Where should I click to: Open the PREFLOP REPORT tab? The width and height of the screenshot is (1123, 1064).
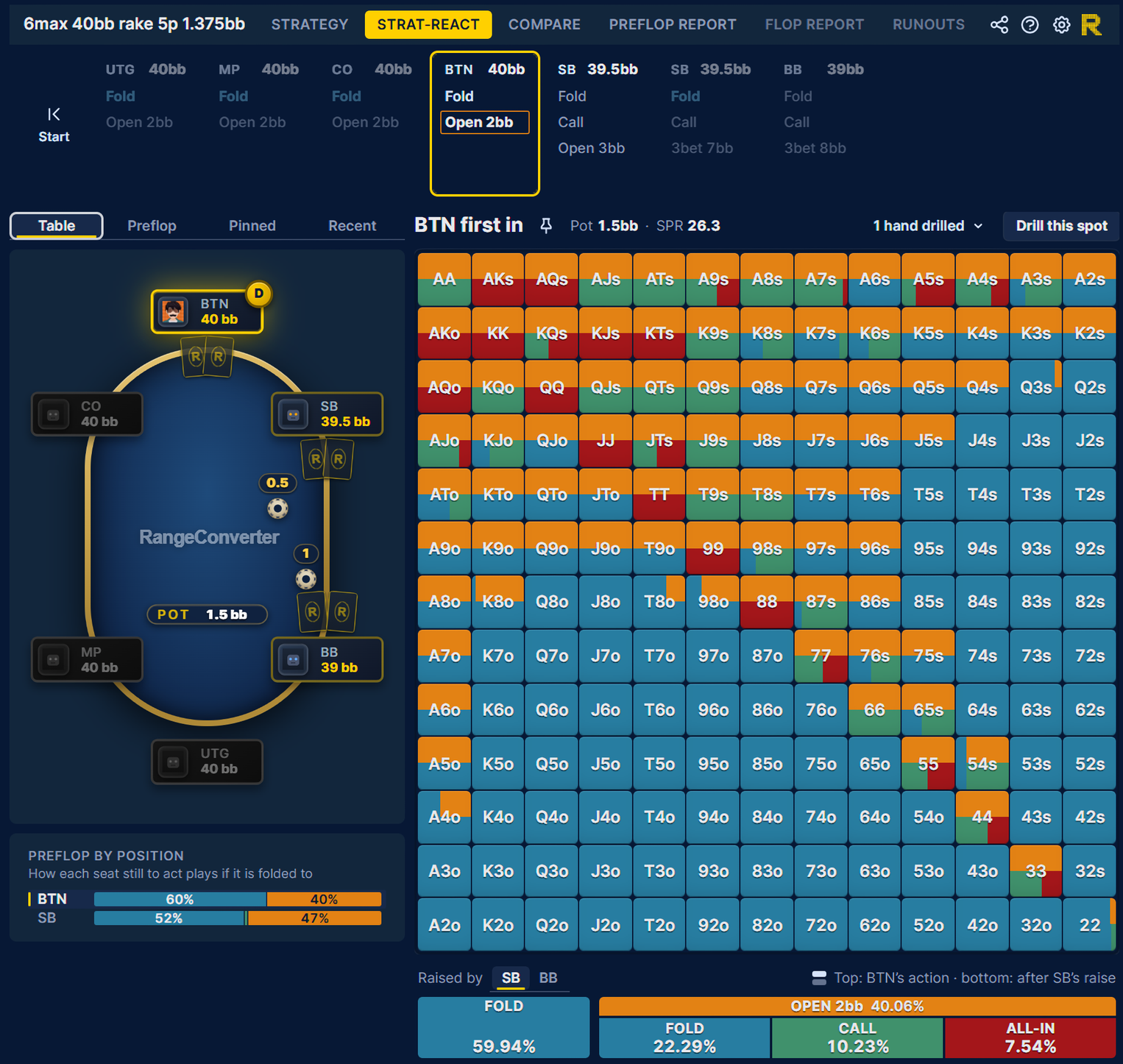click(x=673, y=24)
